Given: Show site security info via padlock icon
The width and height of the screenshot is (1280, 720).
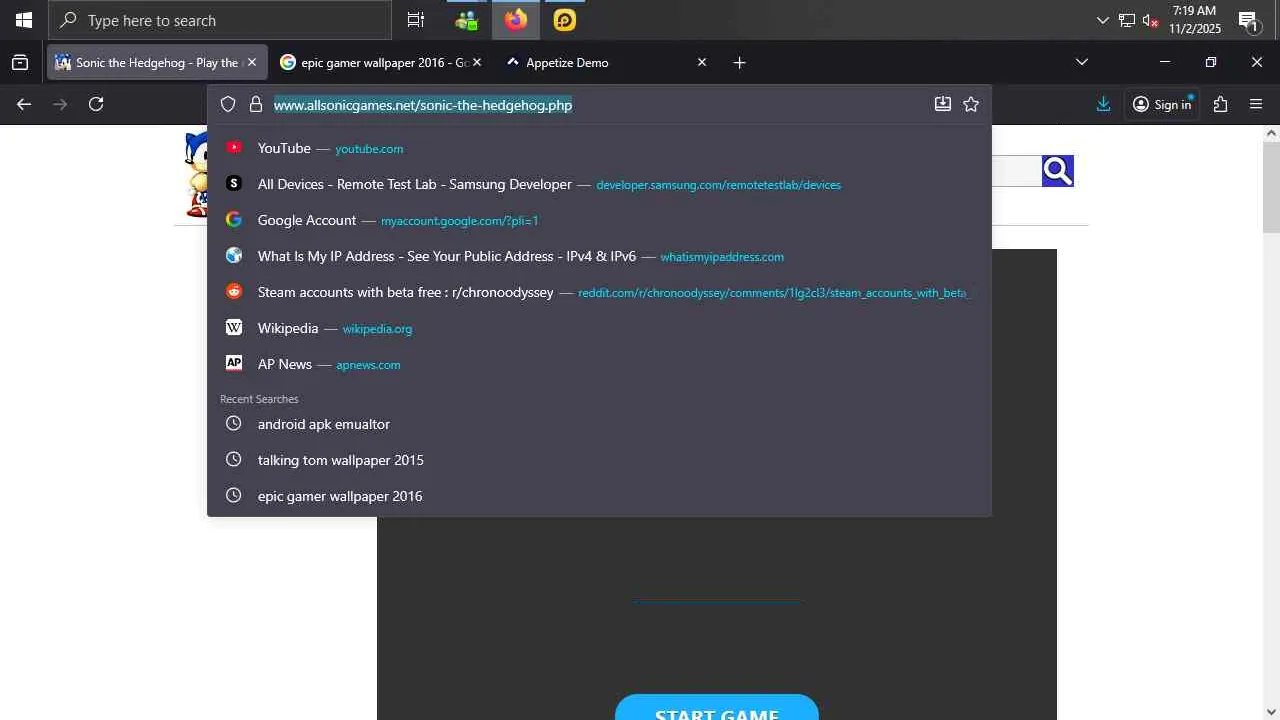Looking at the screenshot, I should tap(256, 104).
